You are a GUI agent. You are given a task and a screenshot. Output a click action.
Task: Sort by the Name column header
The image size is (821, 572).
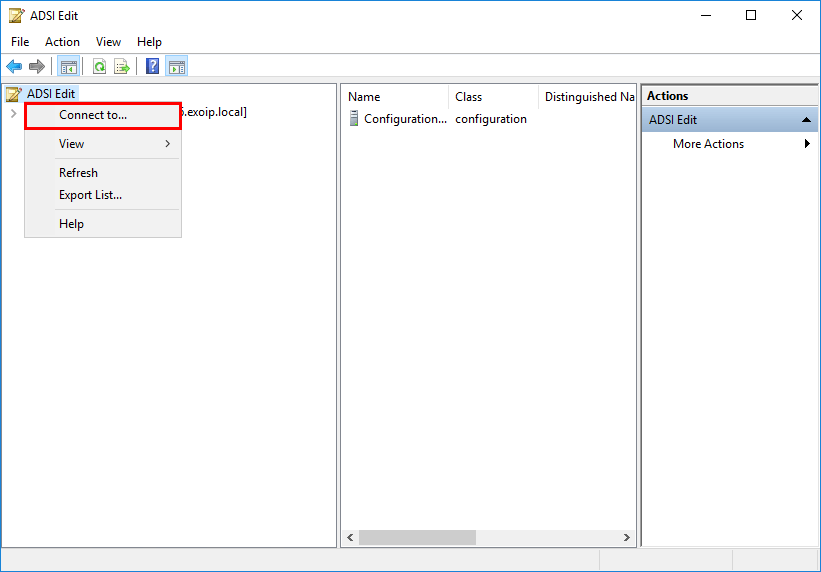[396, 97]
